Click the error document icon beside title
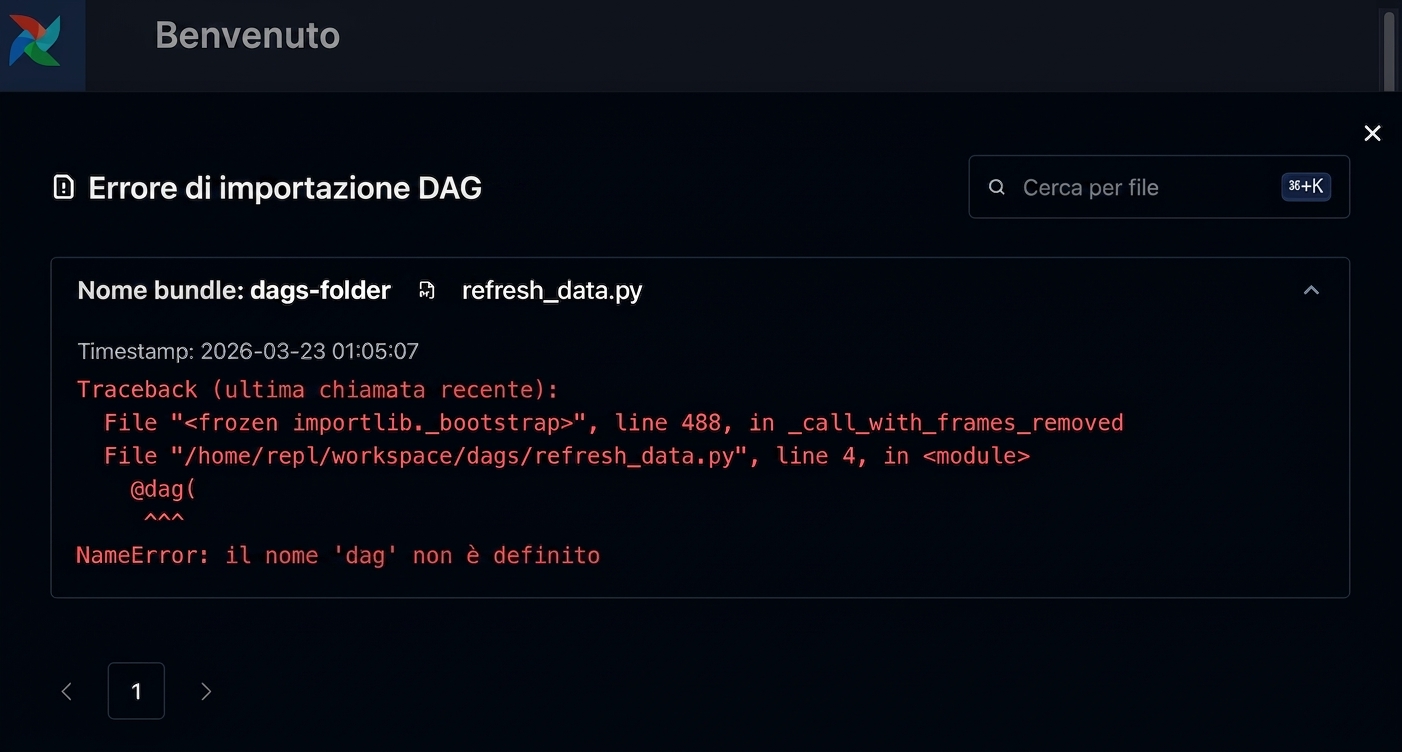 point(64,187)
